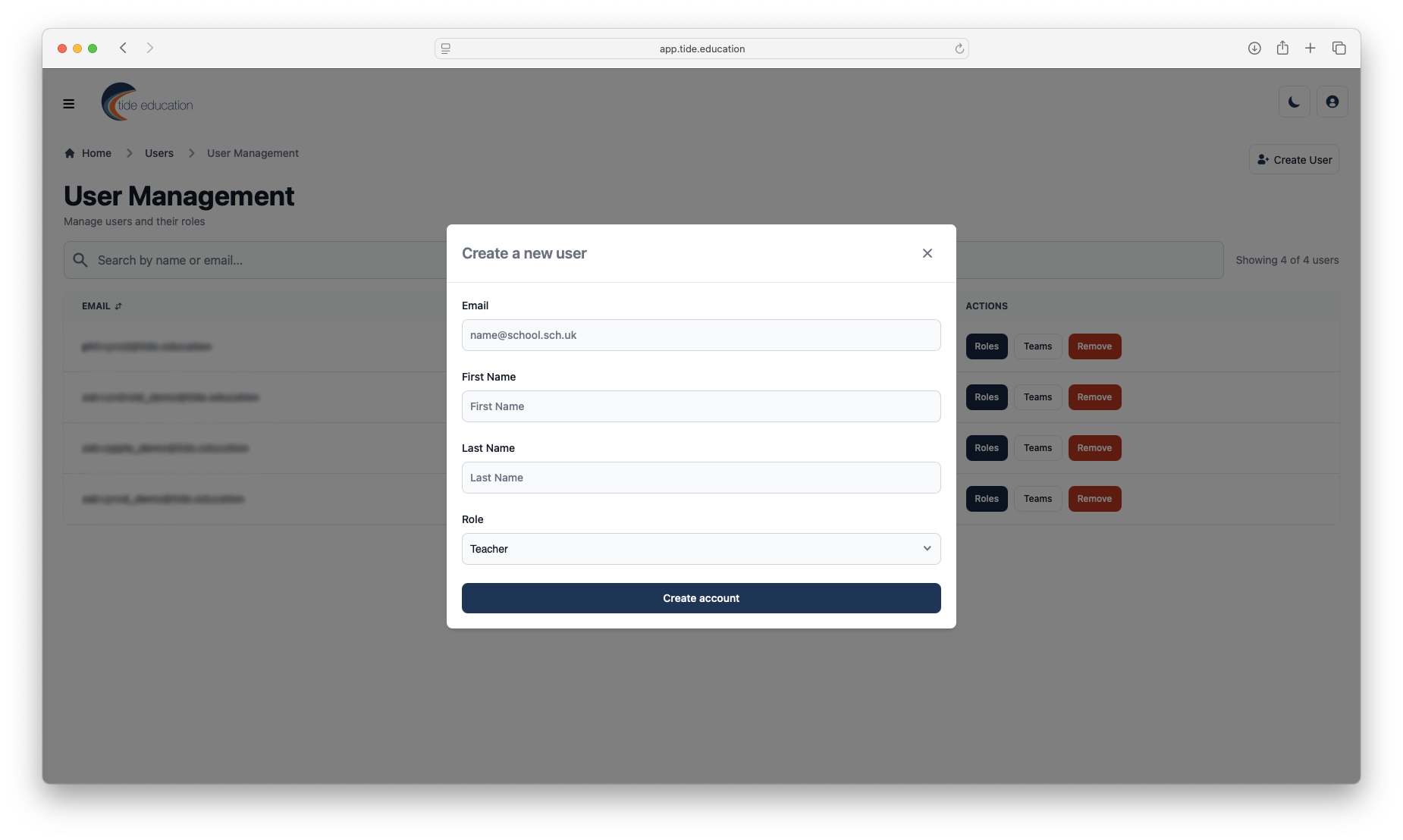Click the Safari share icon

coord(1282,49)
